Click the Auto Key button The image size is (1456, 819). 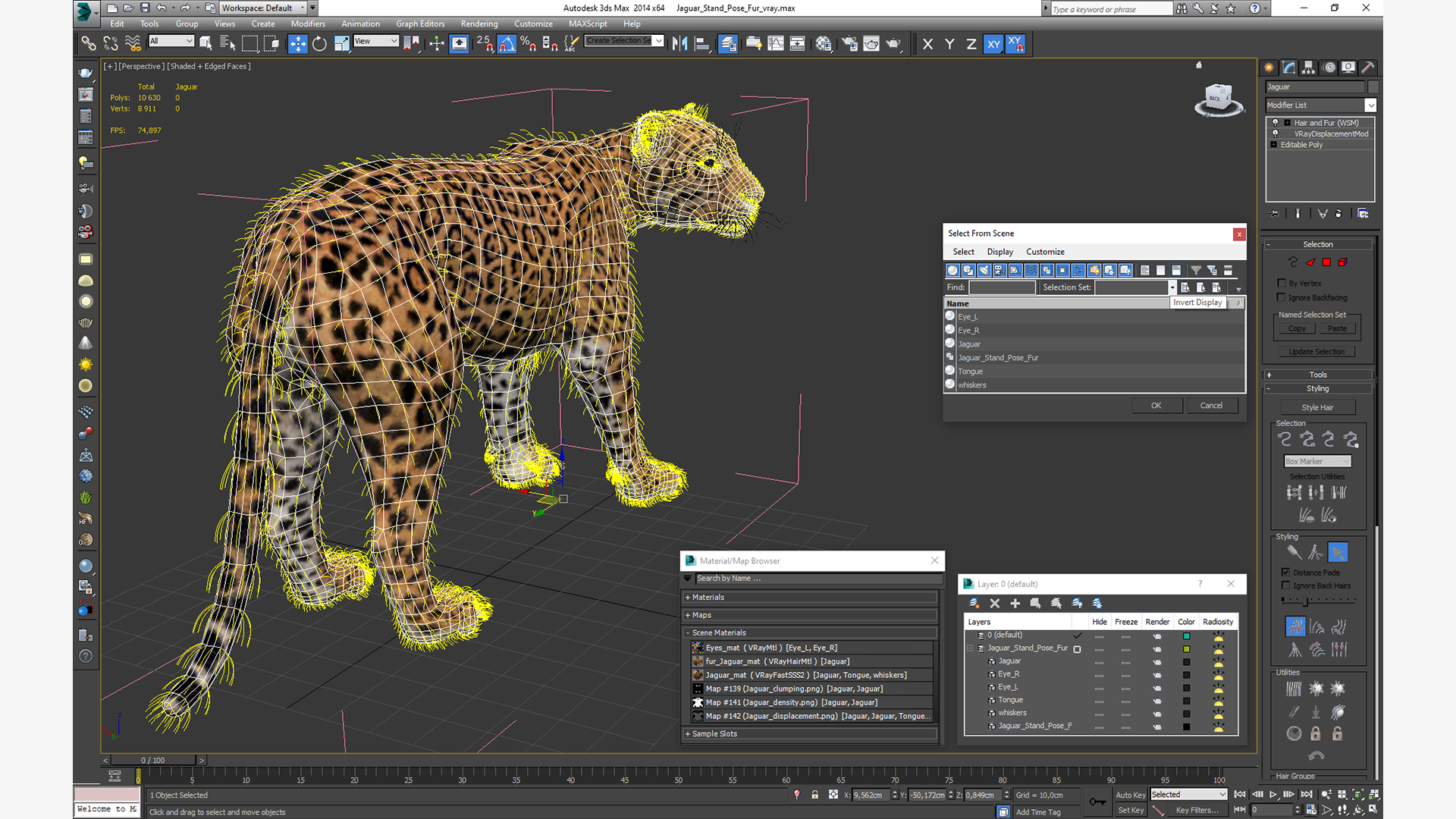tap(1130, 795)
